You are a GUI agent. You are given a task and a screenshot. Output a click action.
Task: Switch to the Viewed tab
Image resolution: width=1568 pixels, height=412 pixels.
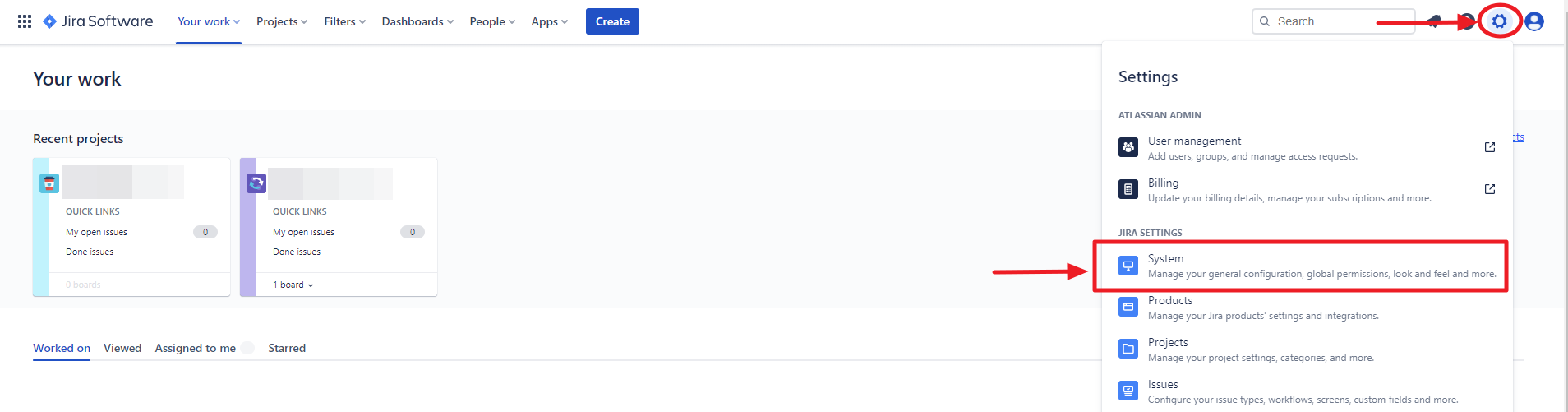pos(122,348)
